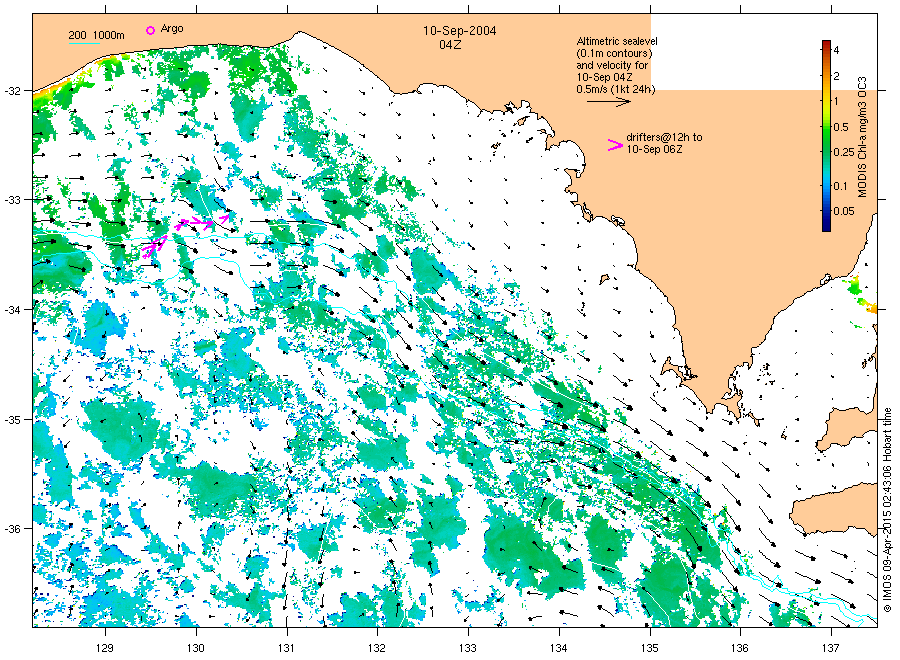Click the 0.5m/s reference velocity arrow
The height and width of the screenshot is (660, 900).
[x=609, y=102]
